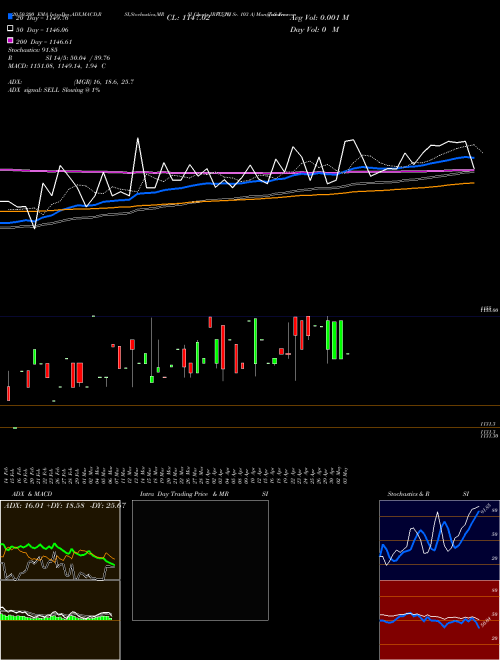Click the ADX signal SELL text
Viewport: 500px width, 660px height.
click(54, 90)
